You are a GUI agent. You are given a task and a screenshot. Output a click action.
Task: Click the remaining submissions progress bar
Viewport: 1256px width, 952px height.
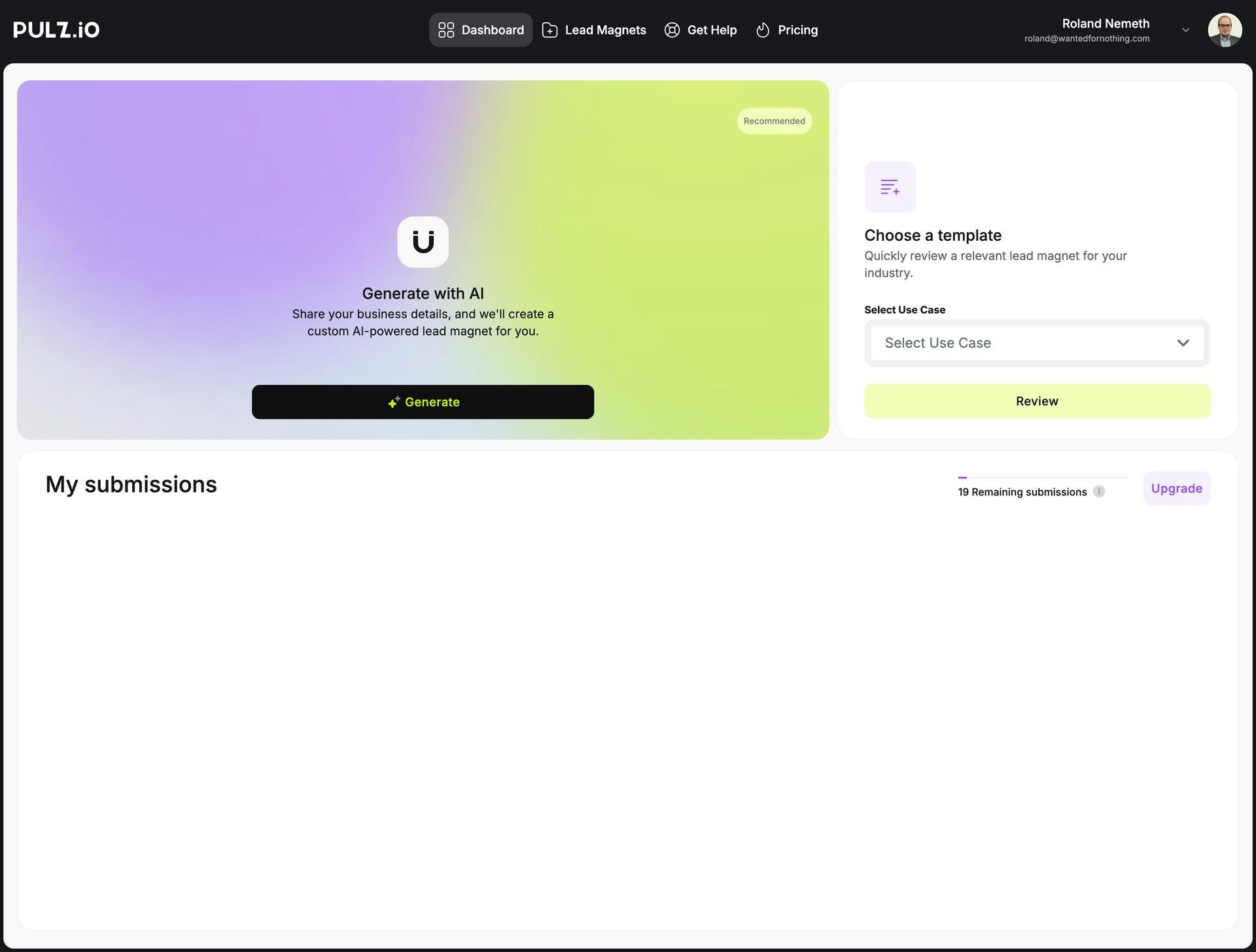pos(1043,478)
